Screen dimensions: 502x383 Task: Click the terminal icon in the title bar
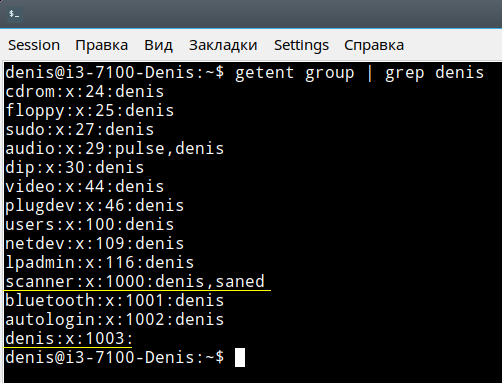tap(14, 14)
